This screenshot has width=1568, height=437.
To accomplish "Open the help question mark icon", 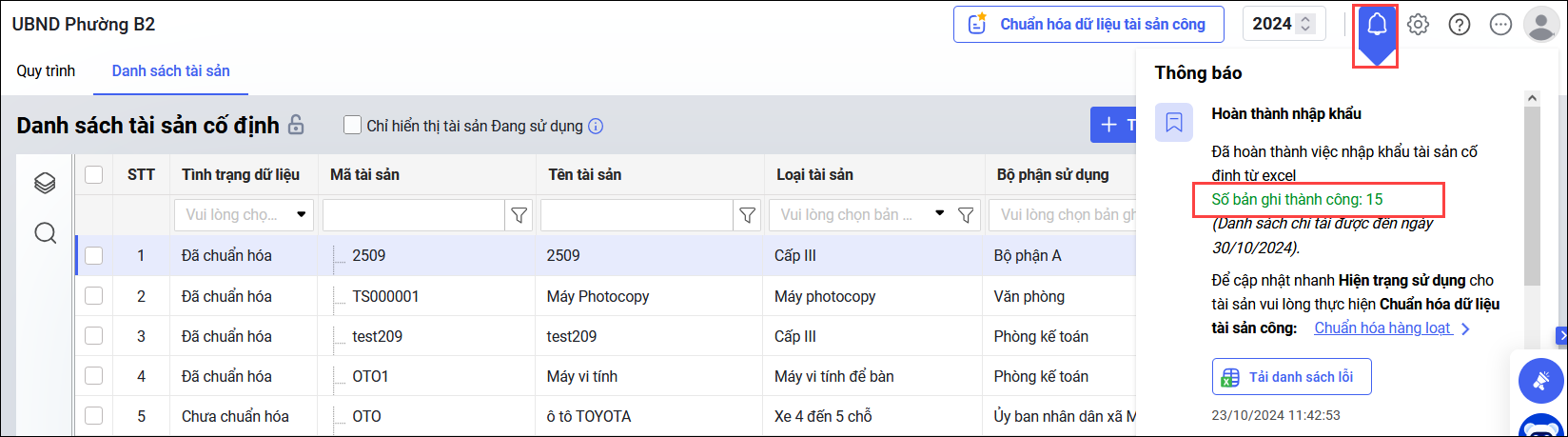I will click(x=1459, y=25).
